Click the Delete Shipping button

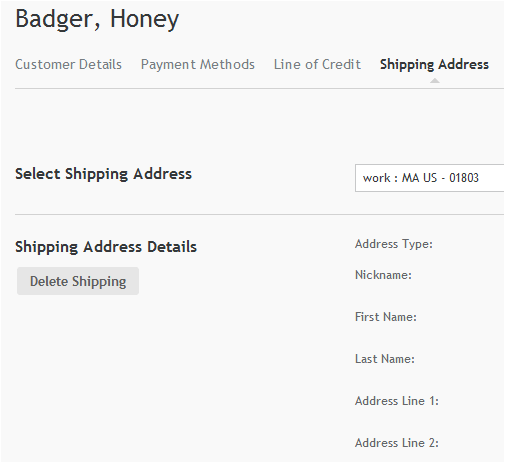coord(78,281)
